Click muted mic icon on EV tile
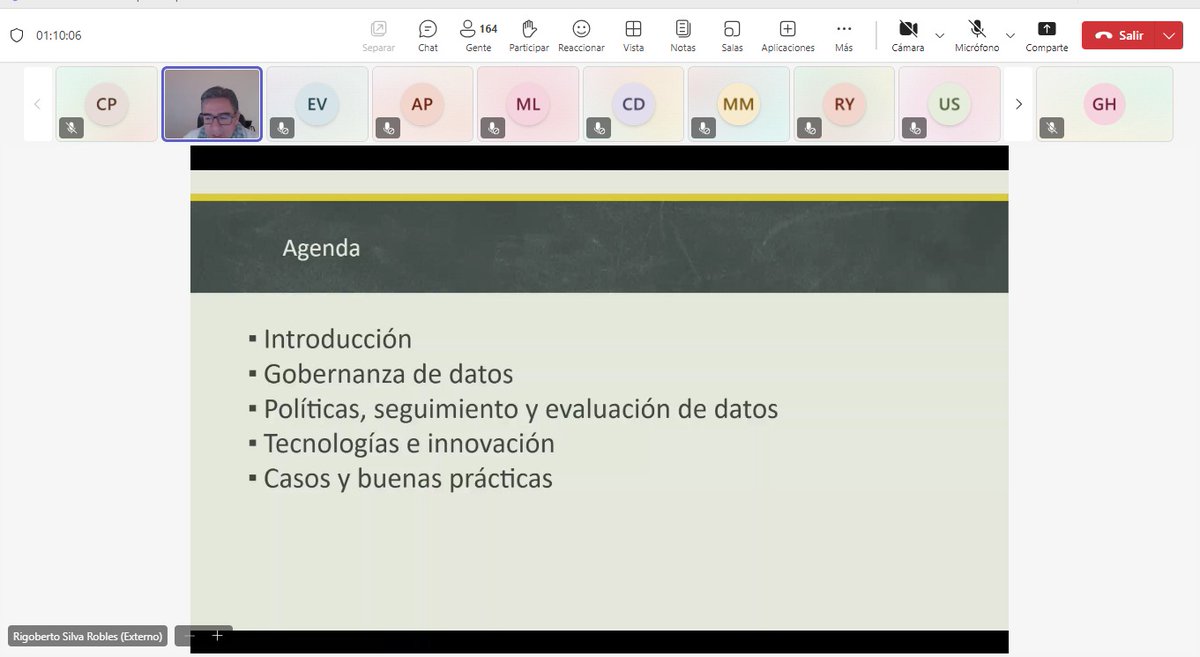Viewport: 1200px width, 657px height. pyautogui.click(x=282, y=128)
